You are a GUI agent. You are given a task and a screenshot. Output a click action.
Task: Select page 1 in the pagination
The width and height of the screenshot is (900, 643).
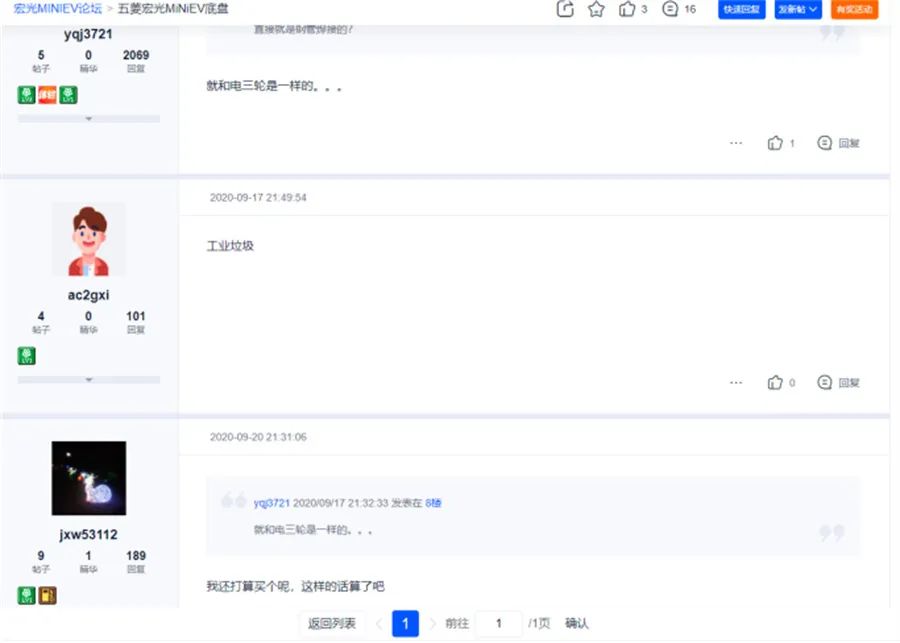click(x=404, y=623)
